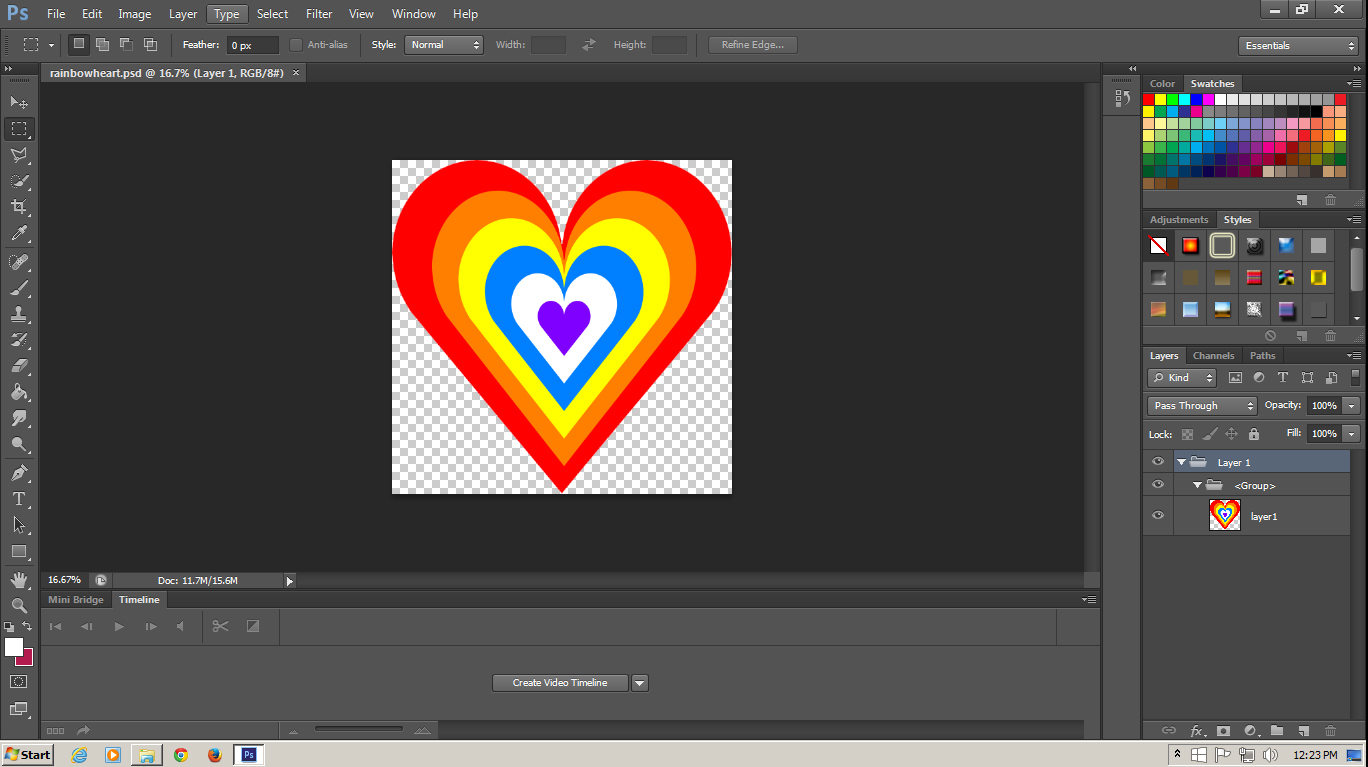
Task: Switch to the Channels tab
Action: pos(1213,355)
